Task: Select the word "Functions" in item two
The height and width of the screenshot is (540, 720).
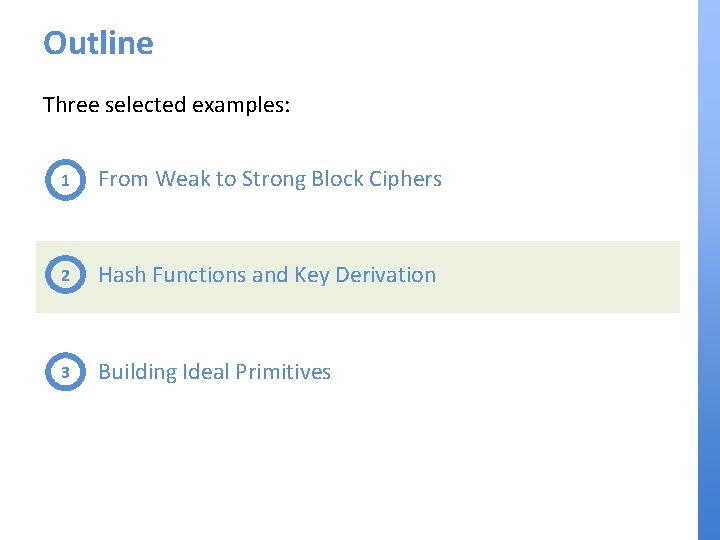Action: coord(198,275)
